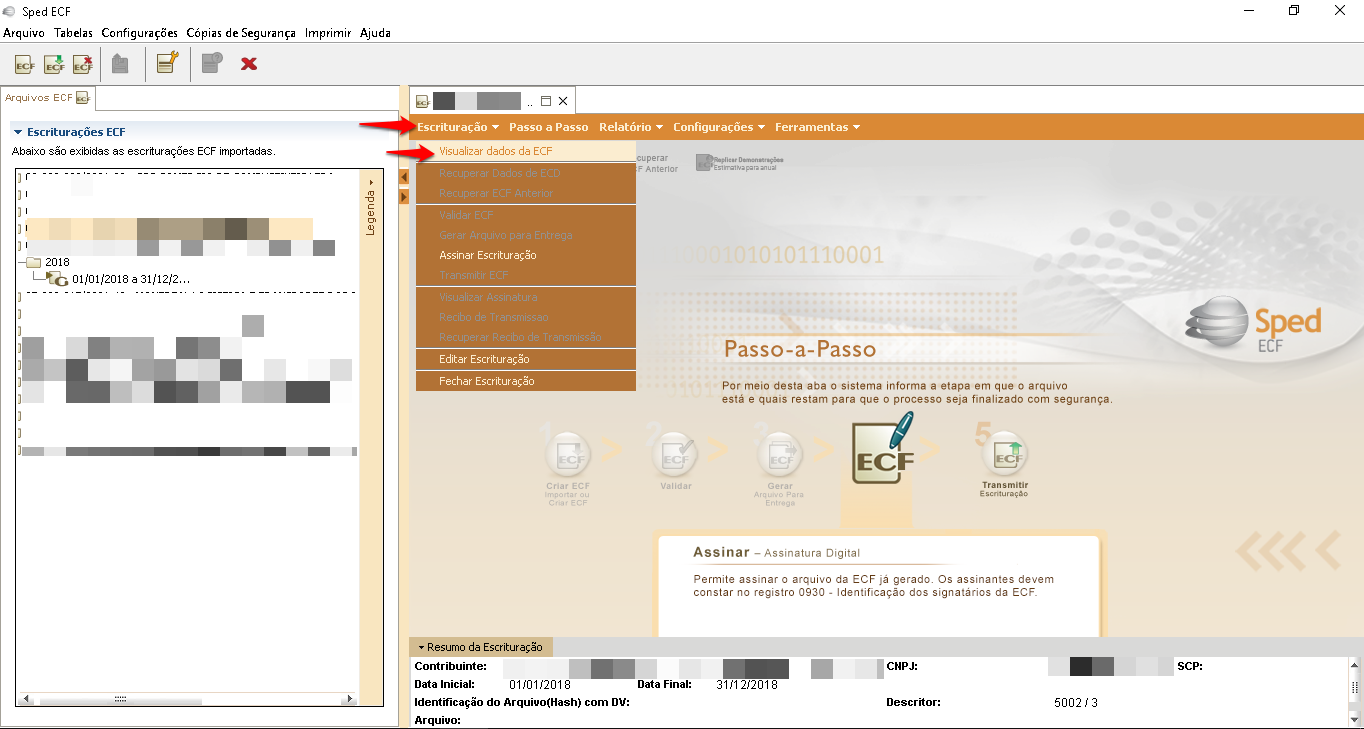Open the Imprimir menu
Viewport: 1364px width, 729px height.
[328, 33]
